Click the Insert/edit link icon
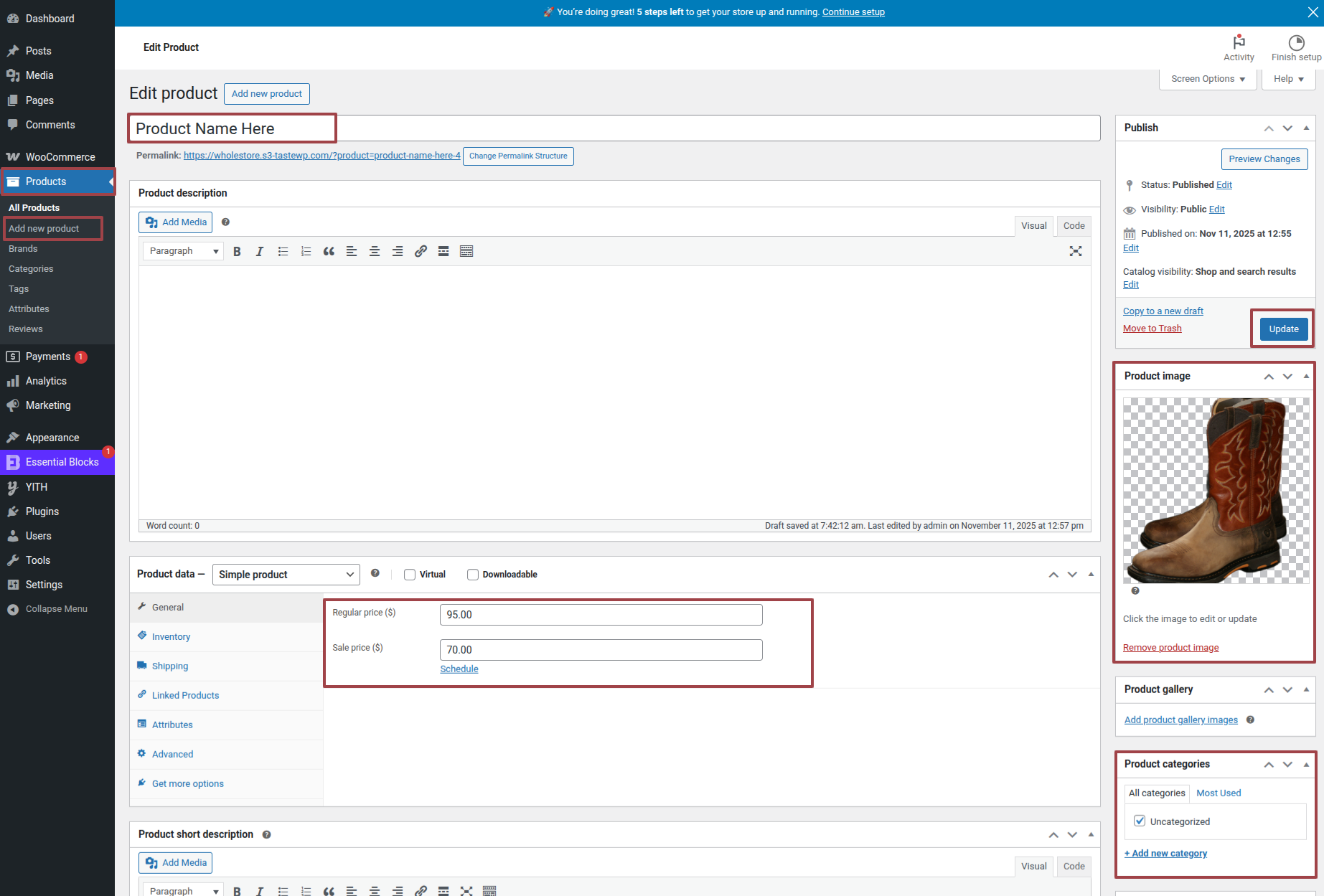The width and height of the screenshot is (1324, 896). coord(421,251)
